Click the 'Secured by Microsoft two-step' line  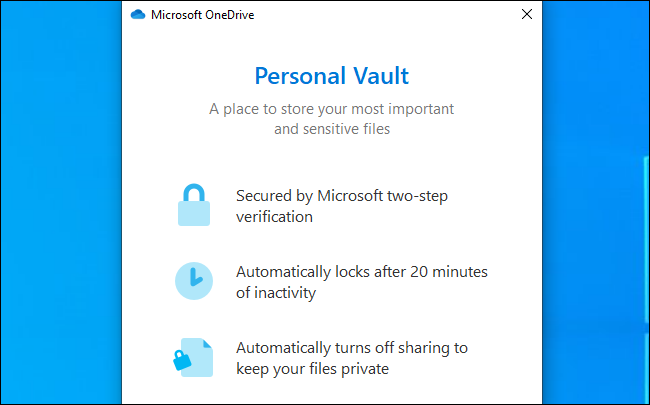[x=342, y=195]
